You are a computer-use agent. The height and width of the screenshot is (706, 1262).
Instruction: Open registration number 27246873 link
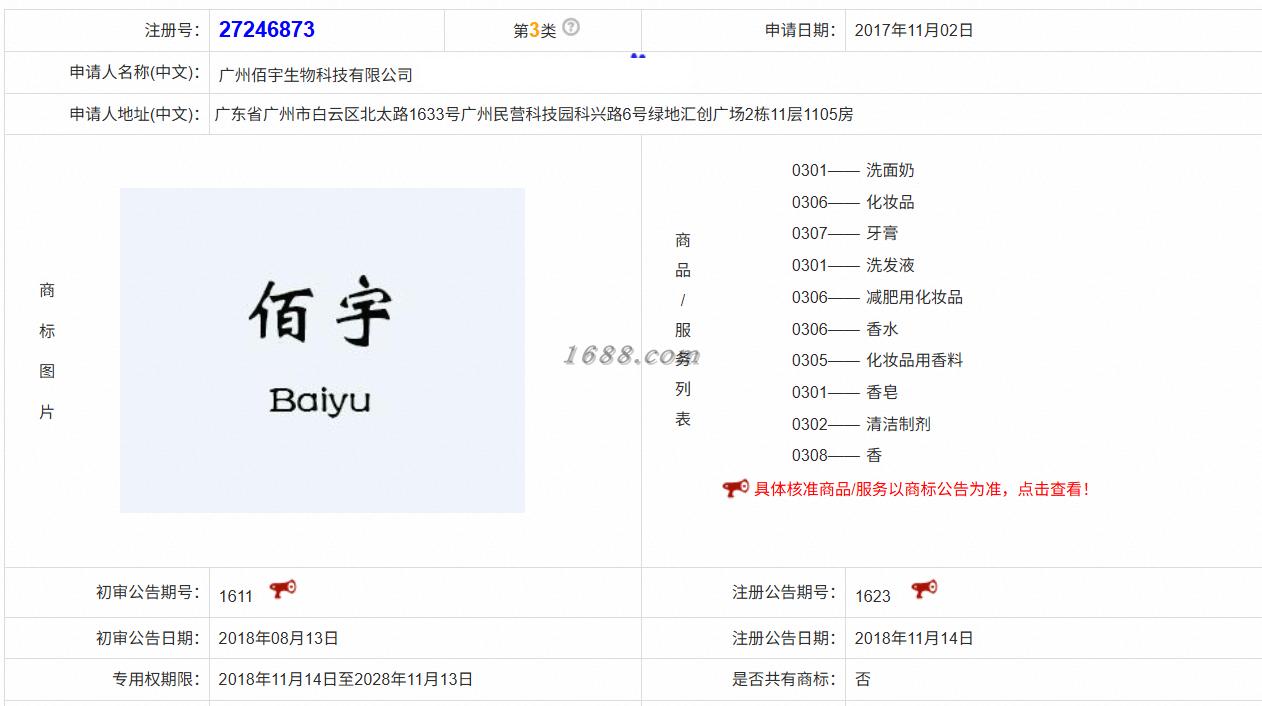[267, 30]
